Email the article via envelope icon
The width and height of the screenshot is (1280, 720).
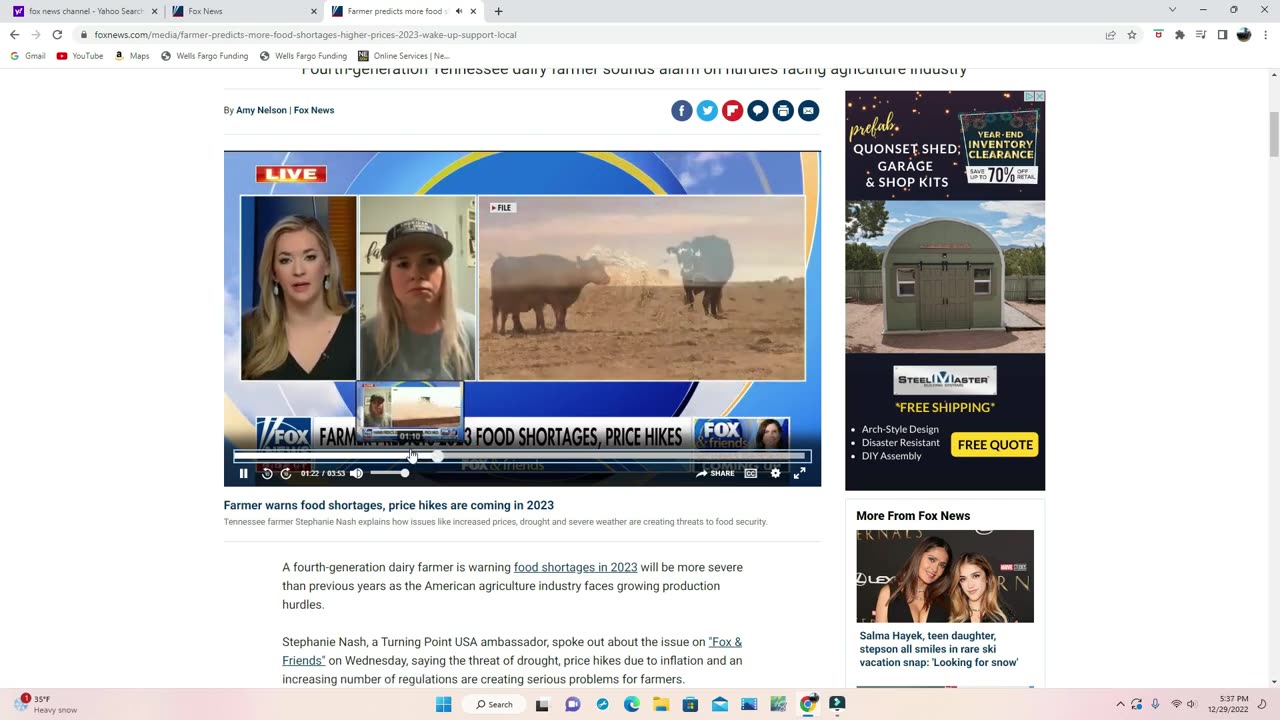808,111
